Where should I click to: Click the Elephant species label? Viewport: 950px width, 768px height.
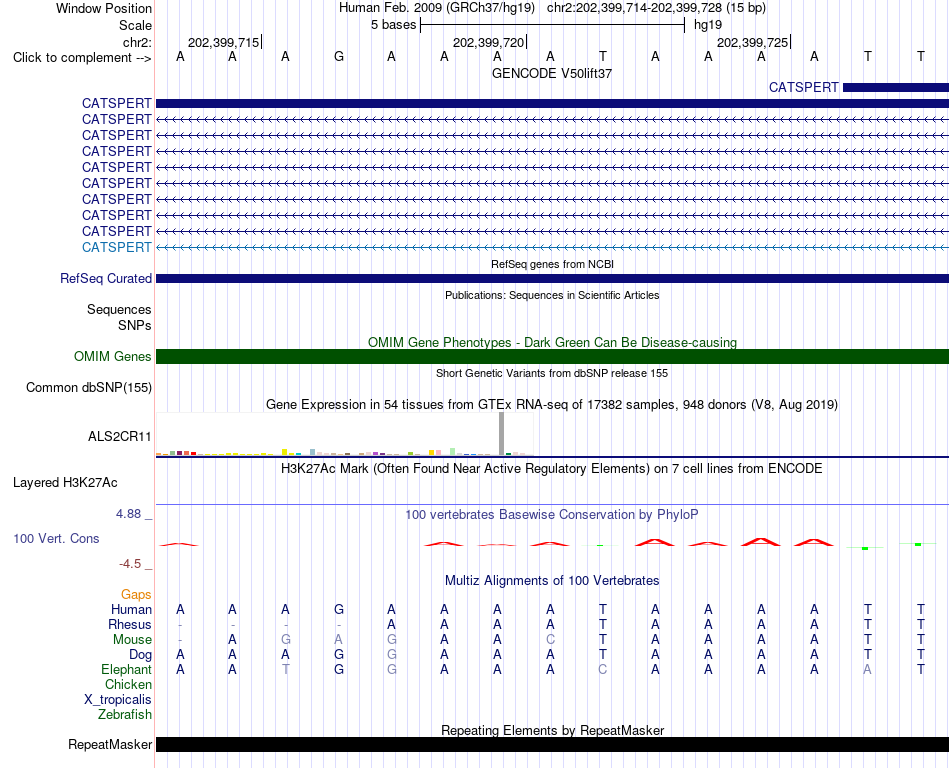[126, 669]
